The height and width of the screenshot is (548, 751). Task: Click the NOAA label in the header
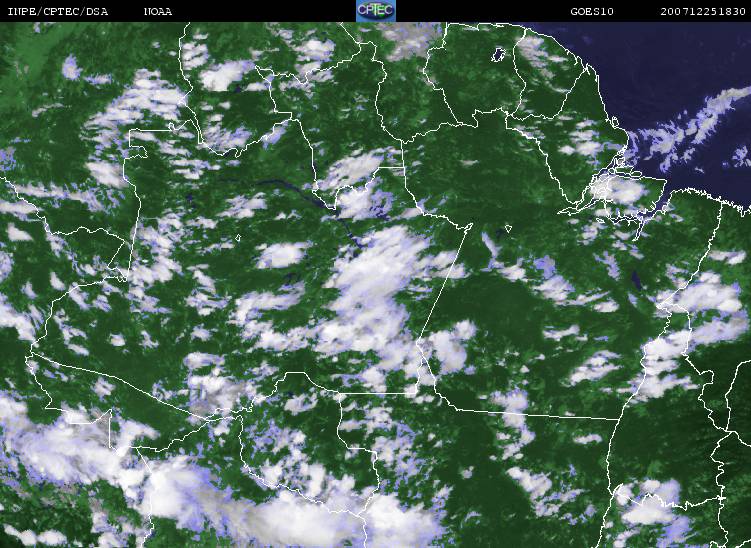(x=158, y=12)
